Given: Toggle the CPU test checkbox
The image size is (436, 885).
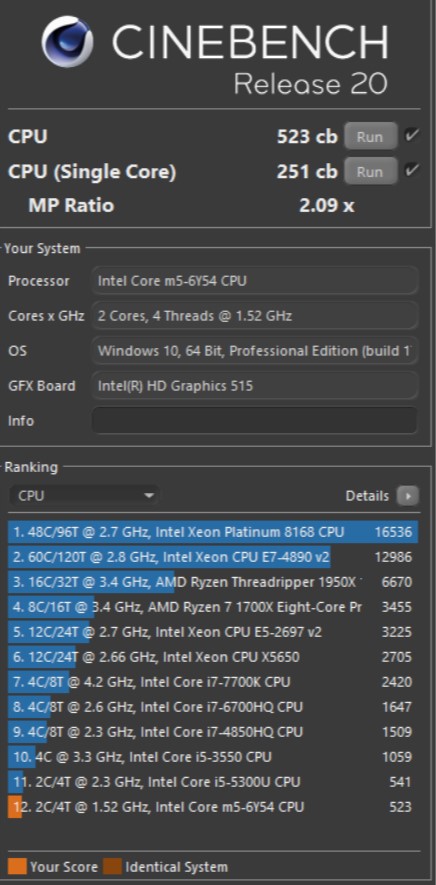Looking at the screenshot, I should click(412, 136).
